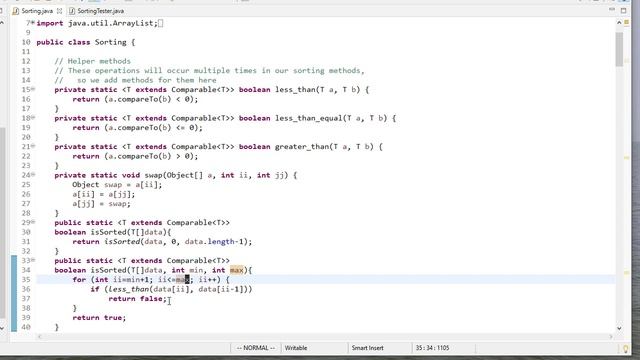Image resolution: width=640 pixels, height=360 pixels.
Task: Click the light bulb tip icon in status bar
Action: pos(625,349)
